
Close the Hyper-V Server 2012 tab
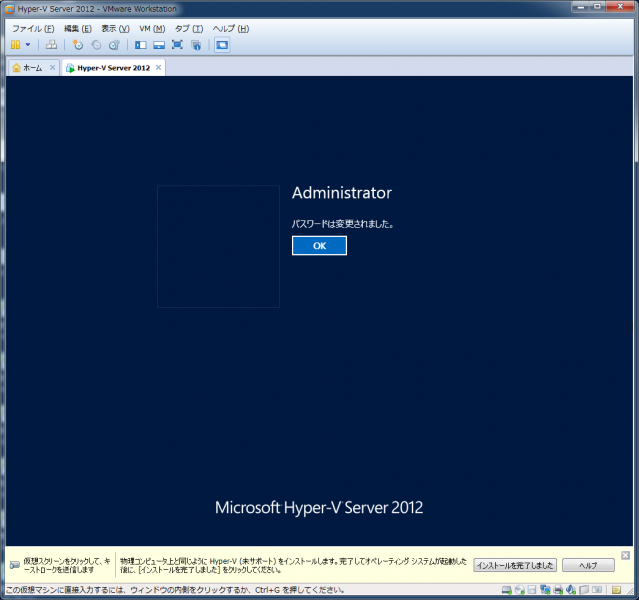tap(159, 67)
